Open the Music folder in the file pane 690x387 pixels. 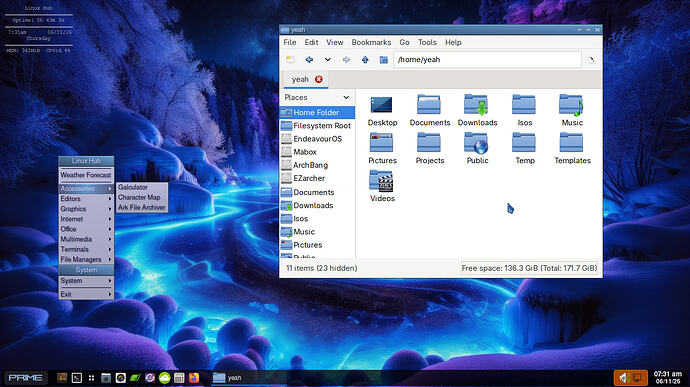coord(572,111)
